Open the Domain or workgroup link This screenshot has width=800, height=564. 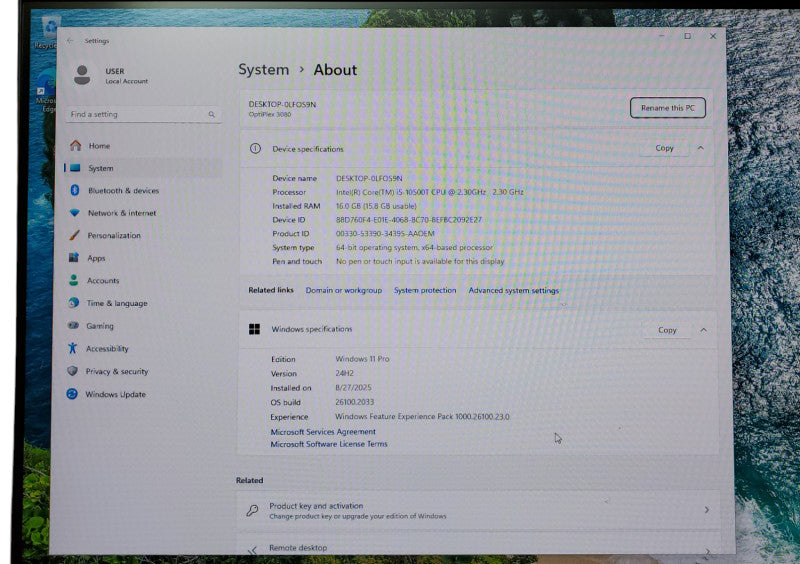point(343,290)
